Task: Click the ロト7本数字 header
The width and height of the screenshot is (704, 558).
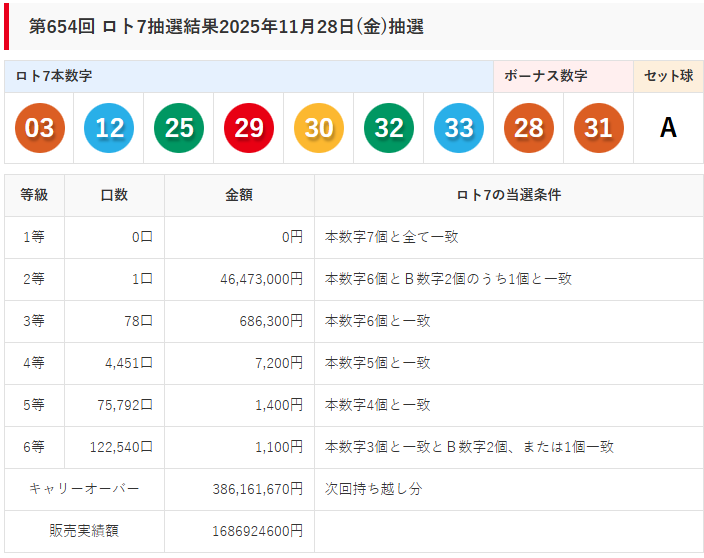Action: click(x=55, y=76)
